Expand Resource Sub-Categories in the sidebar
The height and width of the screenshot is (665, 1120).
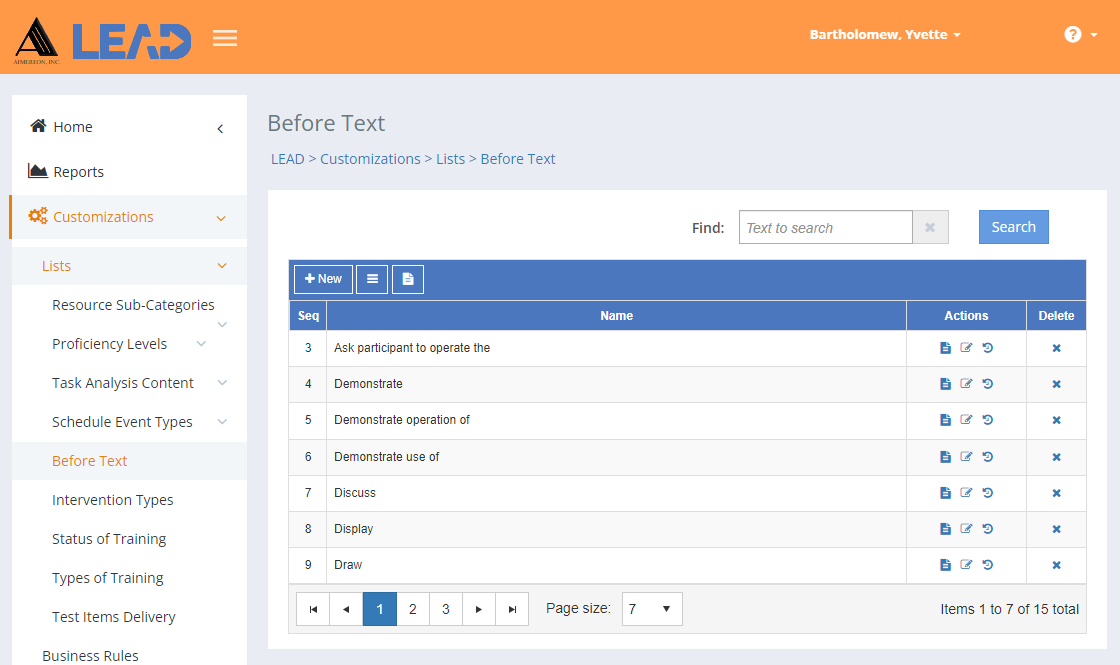pyautogui.click(x=222, y=324)
